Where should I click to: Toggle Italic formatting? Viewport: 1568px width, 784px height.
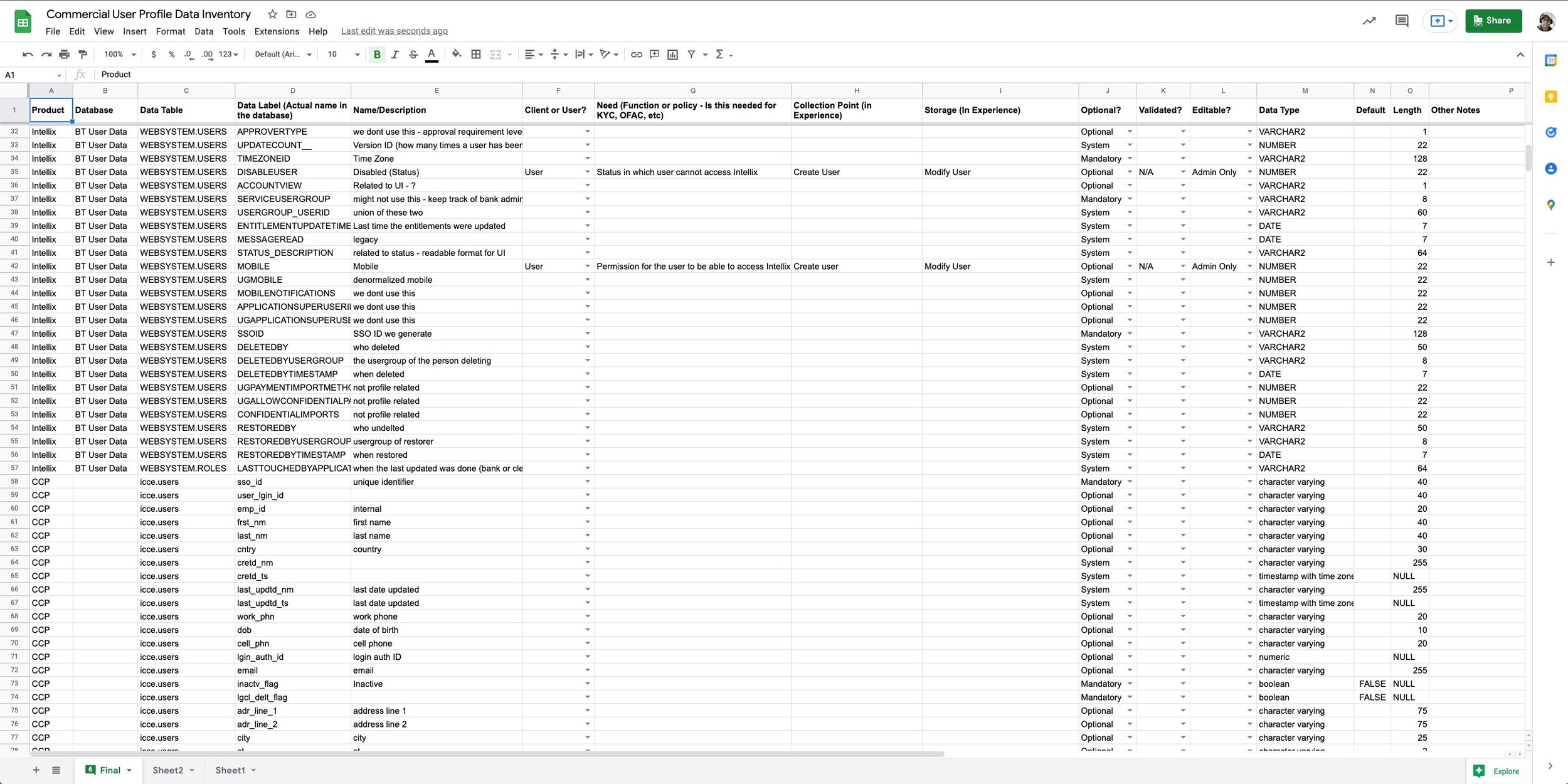pyautogui.click(x=395, y=55)
